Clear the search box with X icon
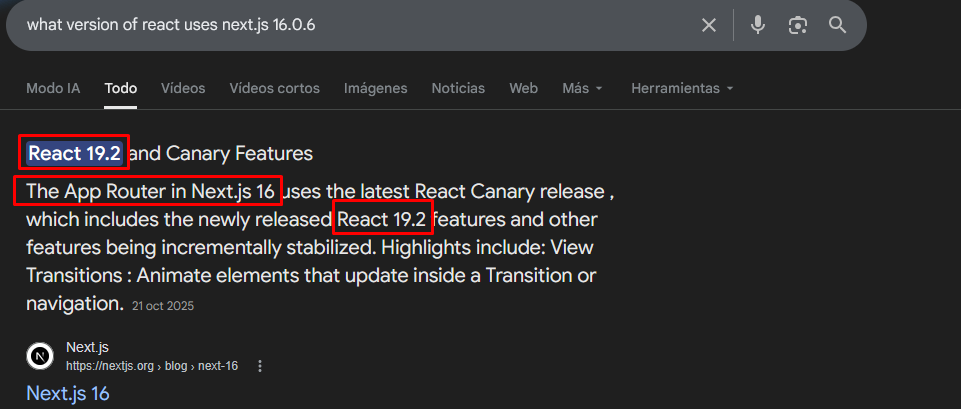Viewport: 961px width, 409px height. (709, 25)
